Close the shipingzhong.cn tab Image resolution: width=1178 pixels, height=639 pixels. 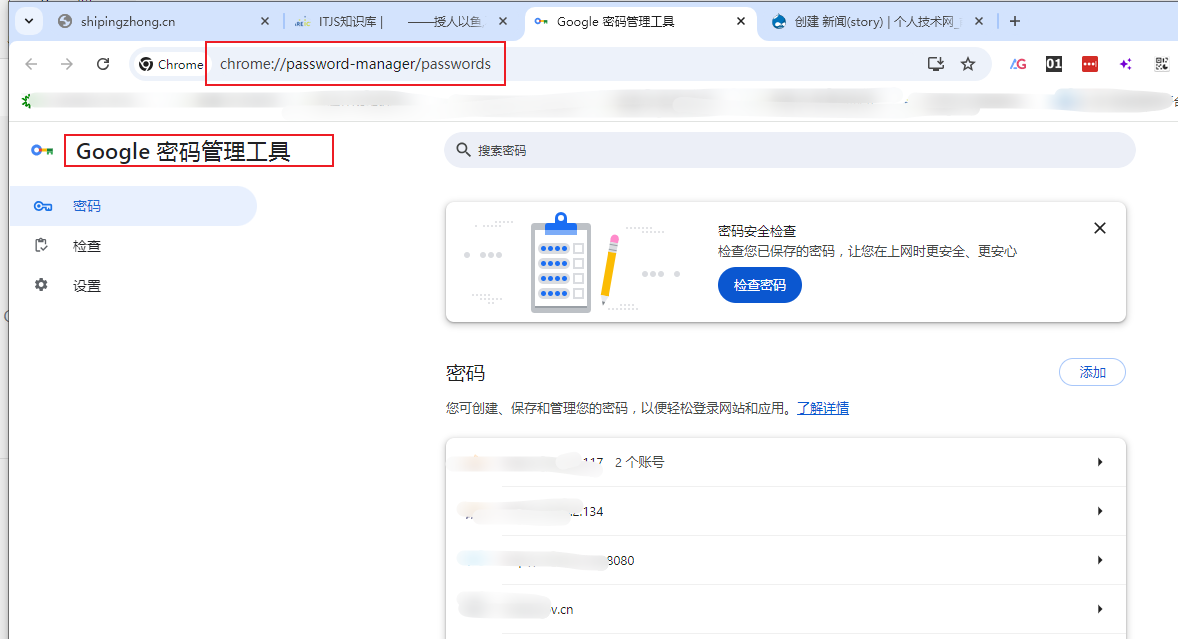click(264, 22)
